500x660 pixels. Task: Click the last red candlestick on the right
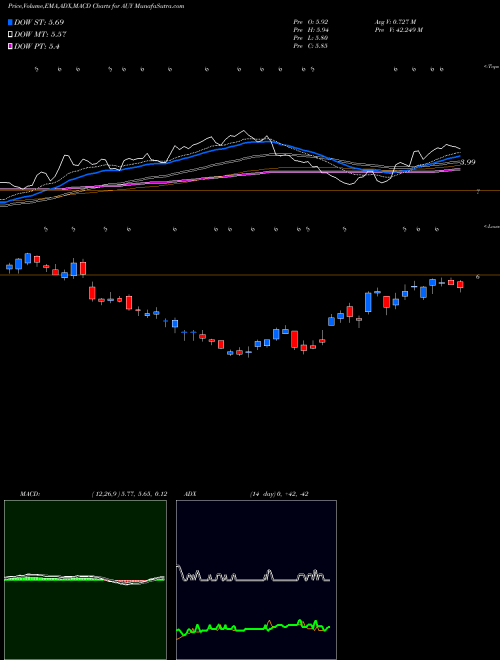click(460, 285)
